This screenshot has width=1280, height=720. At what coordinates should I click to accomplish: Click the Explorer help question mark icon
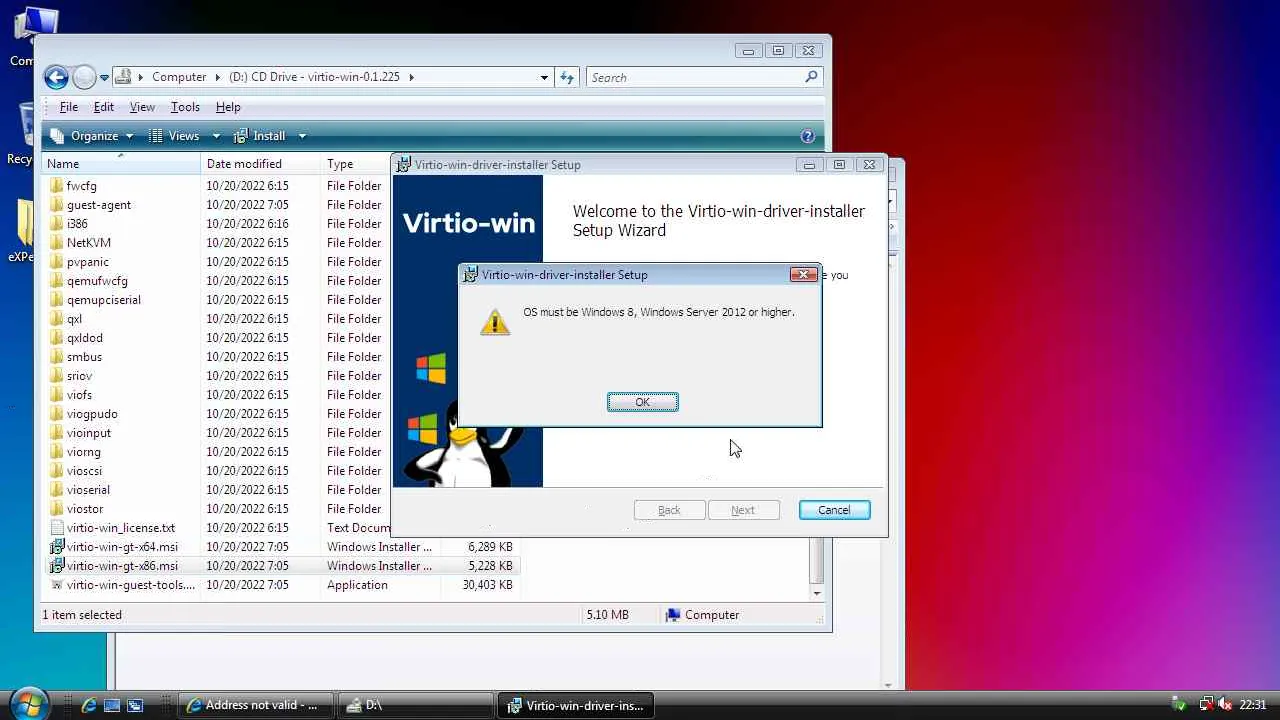click(808, 136)
